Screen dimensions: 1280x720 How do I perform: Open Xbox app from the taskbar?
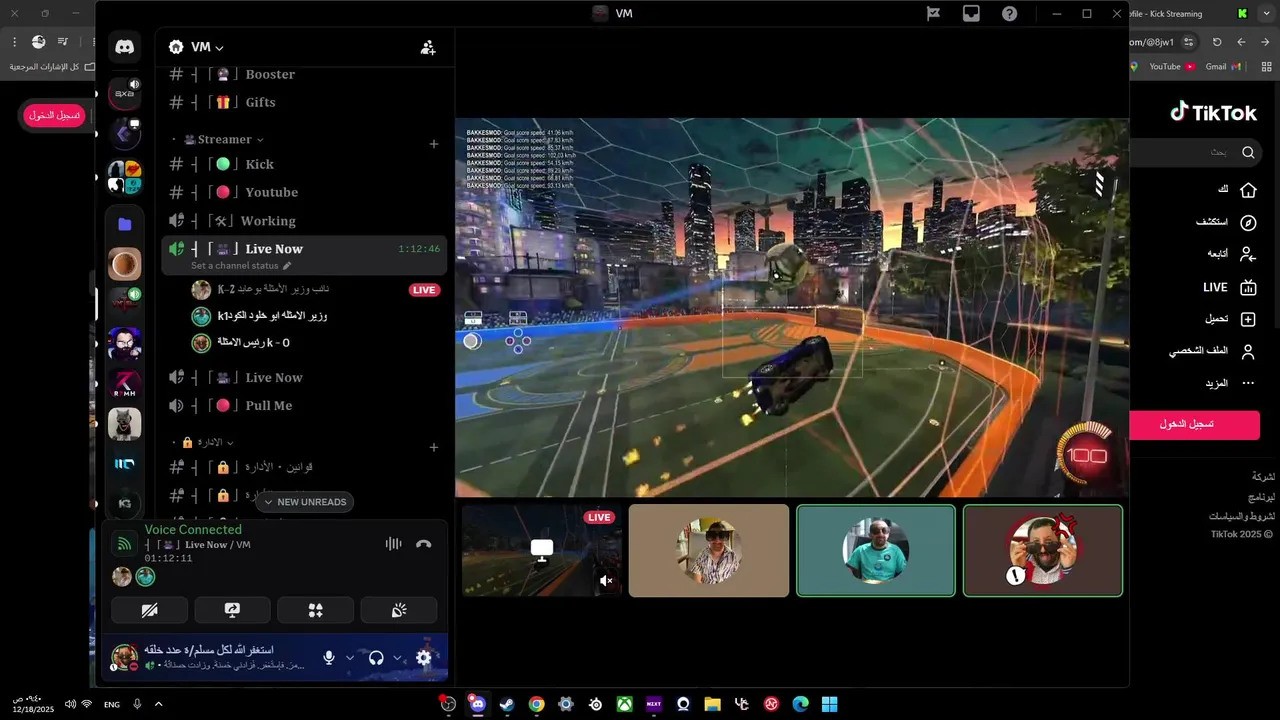tap(624, 704)
